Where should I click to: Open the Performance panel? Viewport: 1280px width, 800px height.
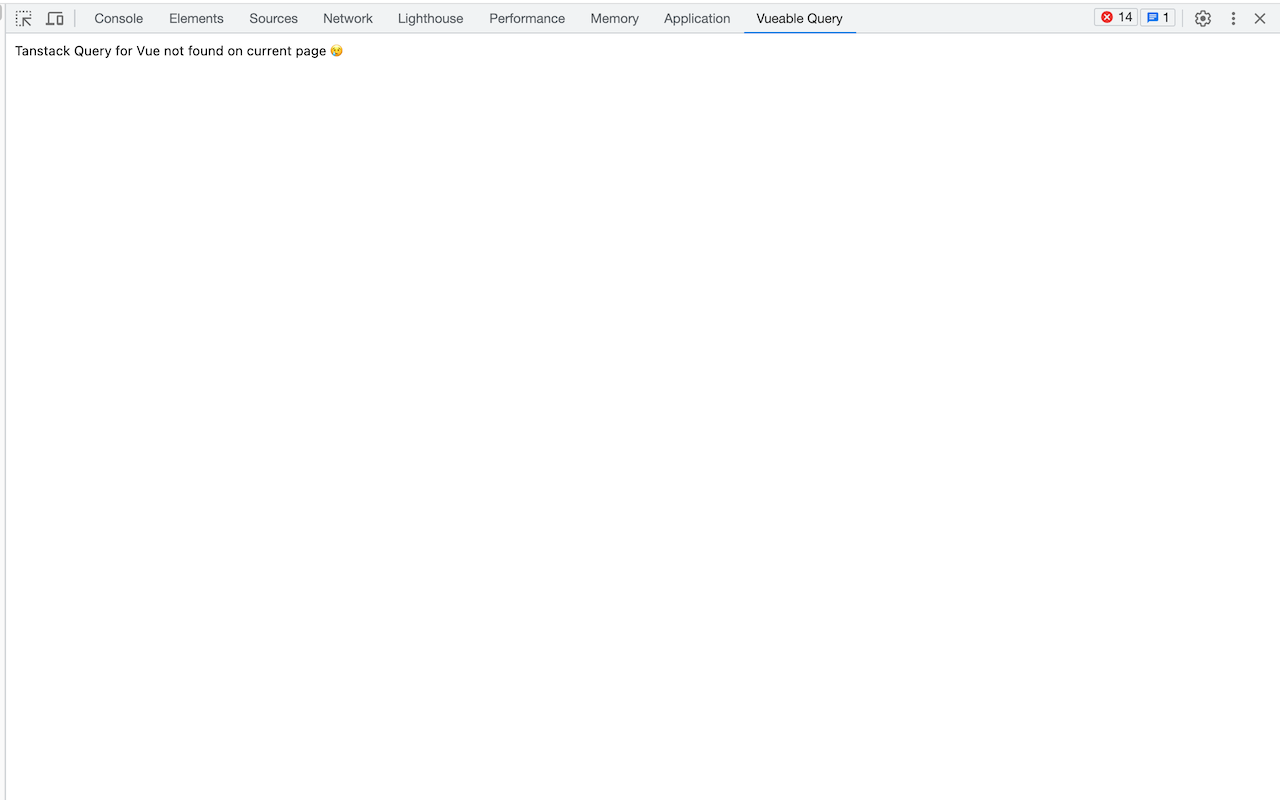(x=527, y=18)
